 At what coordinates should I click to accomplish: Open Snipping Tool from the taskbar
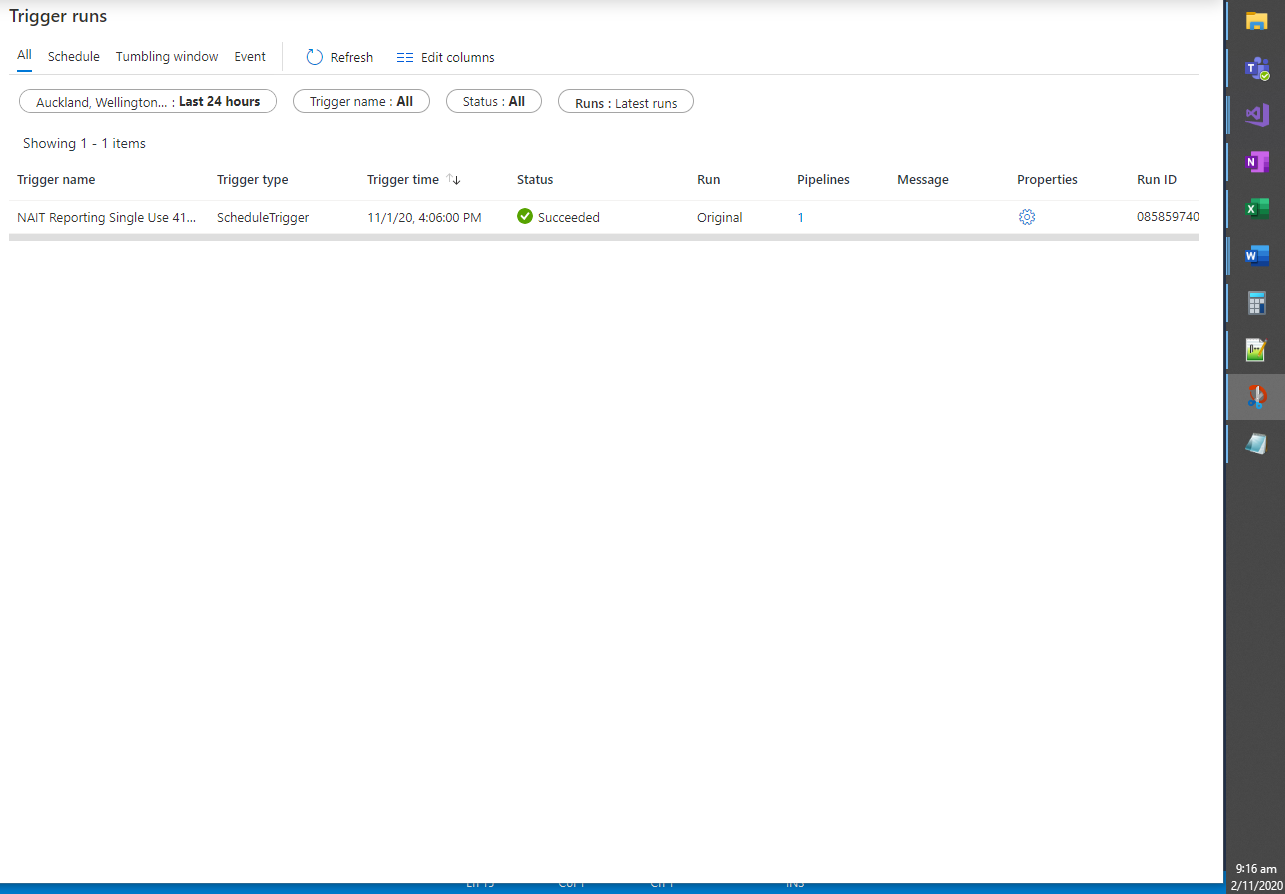(x=1256, y=397)
